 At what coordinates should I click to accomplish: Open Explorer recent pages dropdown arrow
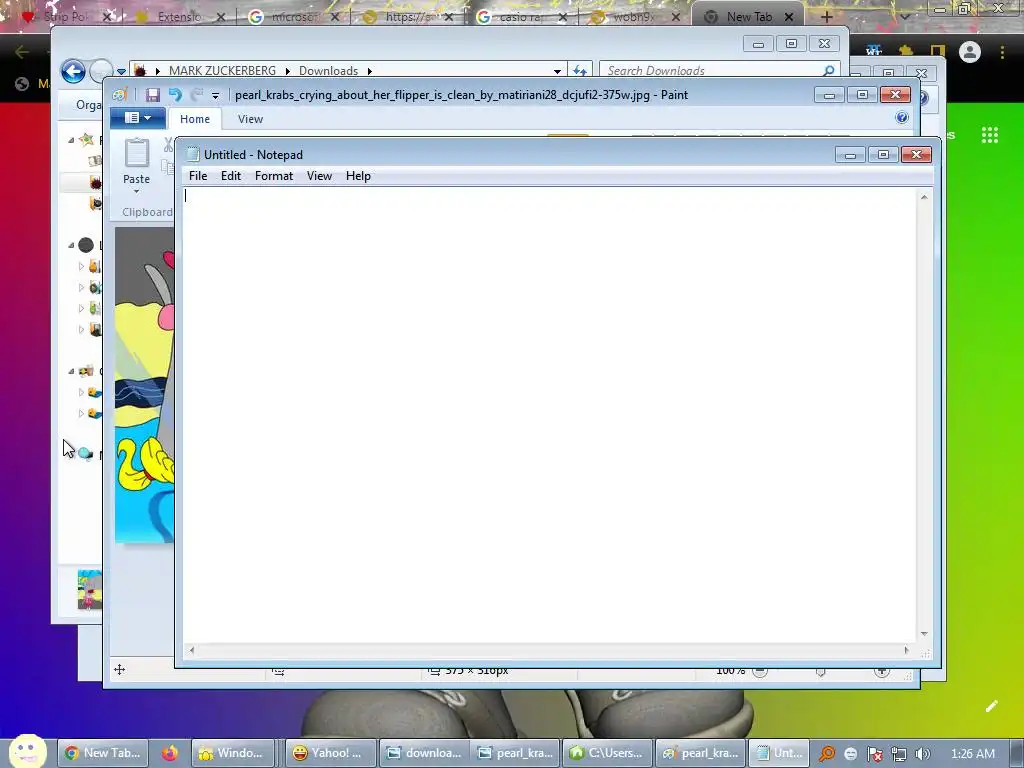point(121,72)
